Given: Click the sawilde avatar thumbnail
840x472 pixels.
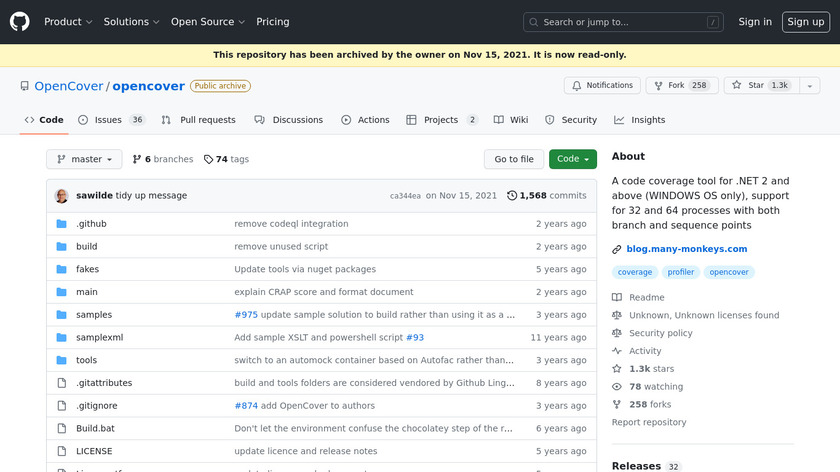Looking at the screenshot, I should pos(61,195).
